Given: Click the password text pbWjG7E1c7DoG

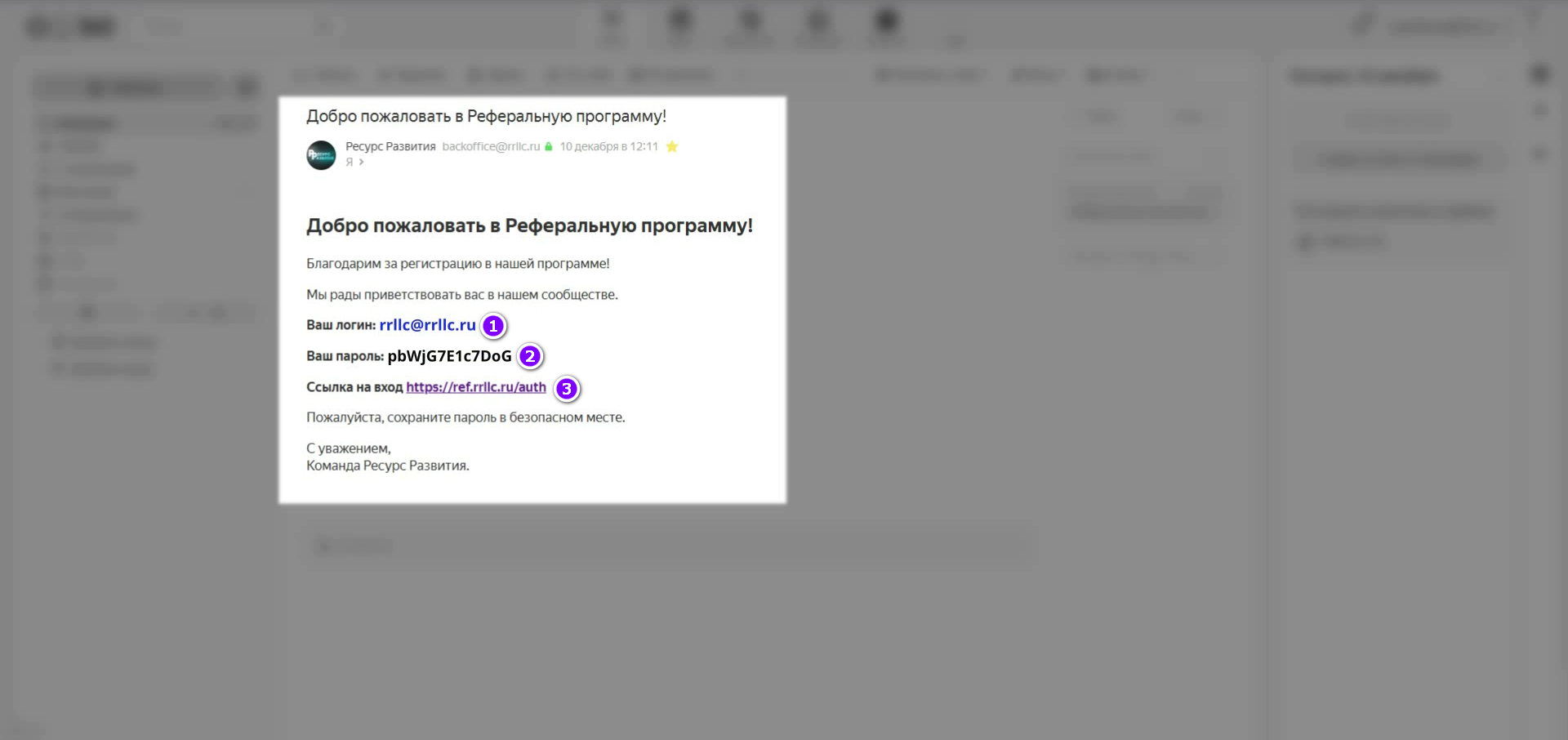Looking at the screenshot, I should pyautogui.click(x=449, y=356).
